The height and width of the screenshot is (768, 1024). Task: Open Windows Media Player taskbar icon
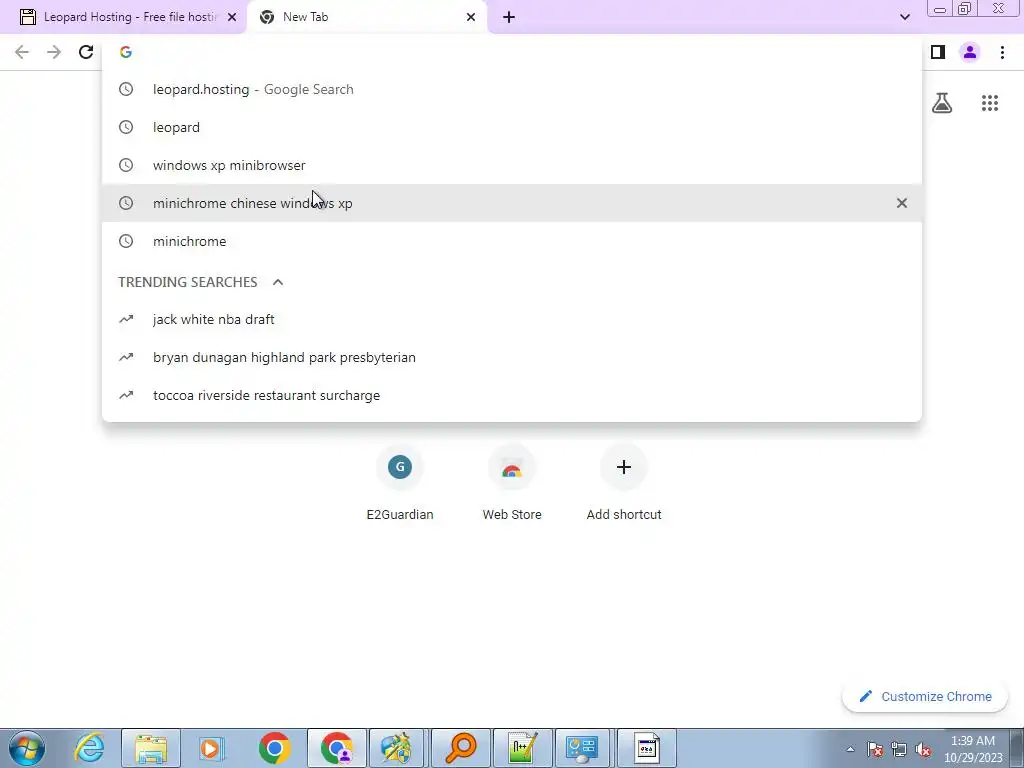(x=212, y=748)
